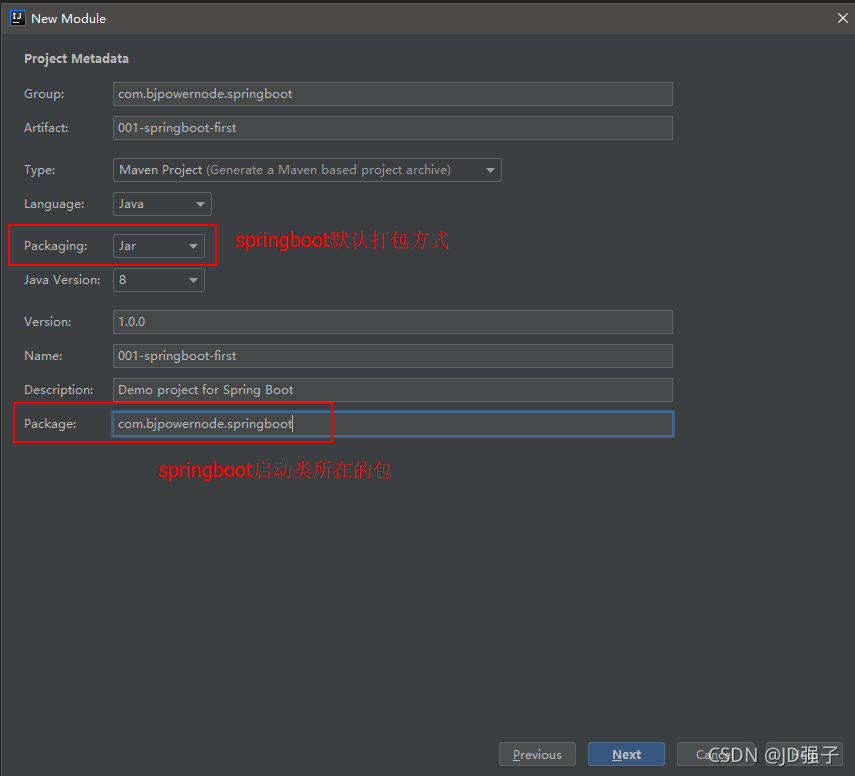Screen dimensions: 855x776
Task: Click the New Module title text
Action: tap(69, 19)
